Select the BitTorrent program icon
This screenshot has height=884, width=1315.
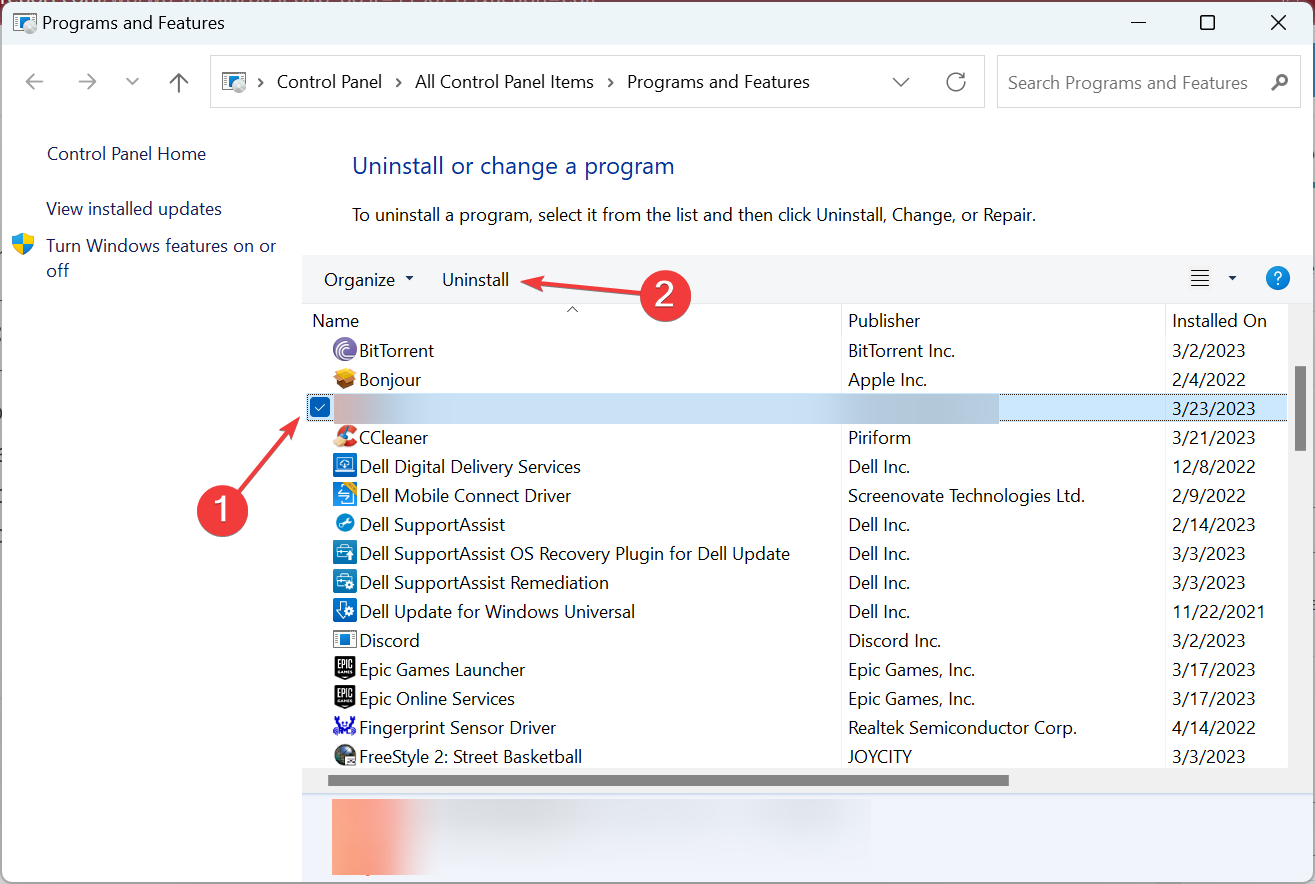pyautogui.click(x=344, y=350)
